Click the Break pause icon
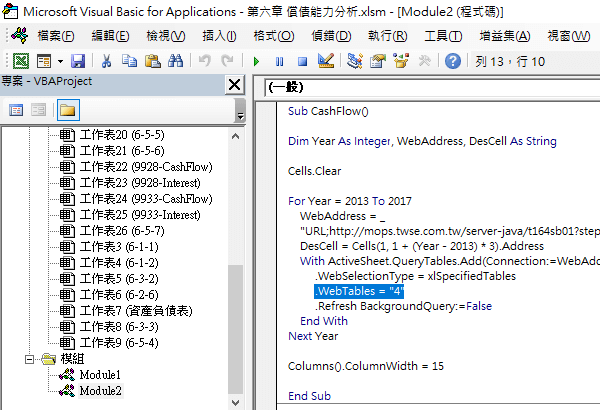The width and height of the screenshot is (600, 410). click(x=279, y=61)
